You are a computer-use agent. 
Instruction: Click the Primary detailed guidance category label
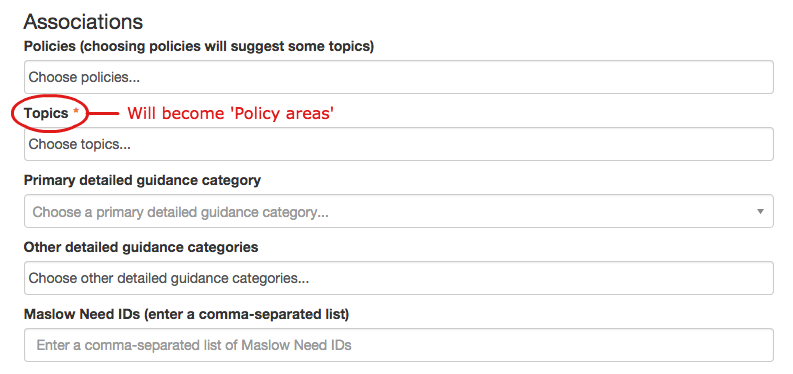[142, 180]
